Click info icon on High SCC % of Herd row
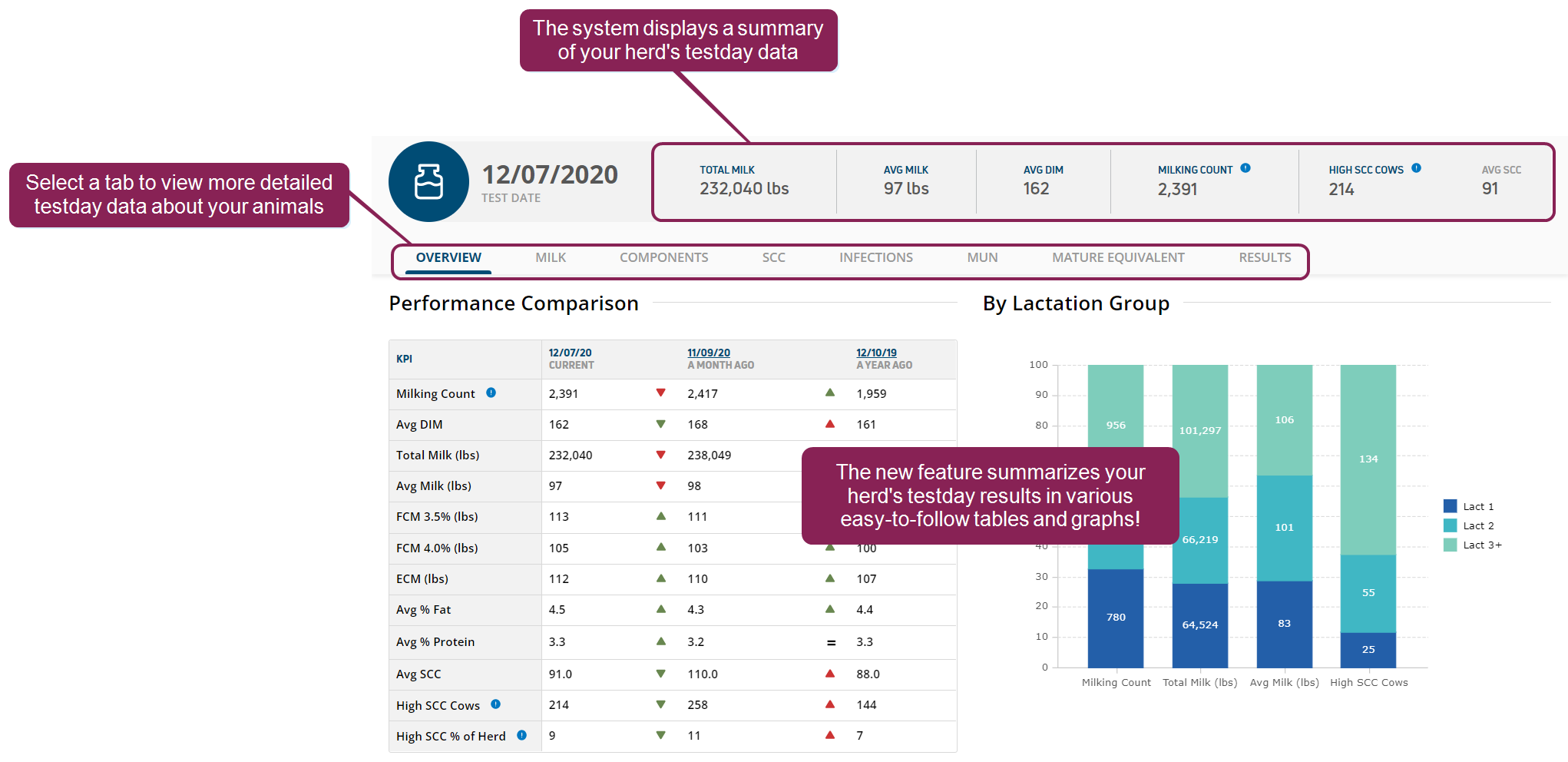Image resolution: width=1568 pixels, height=762 pixels. [x=521, y=735]
